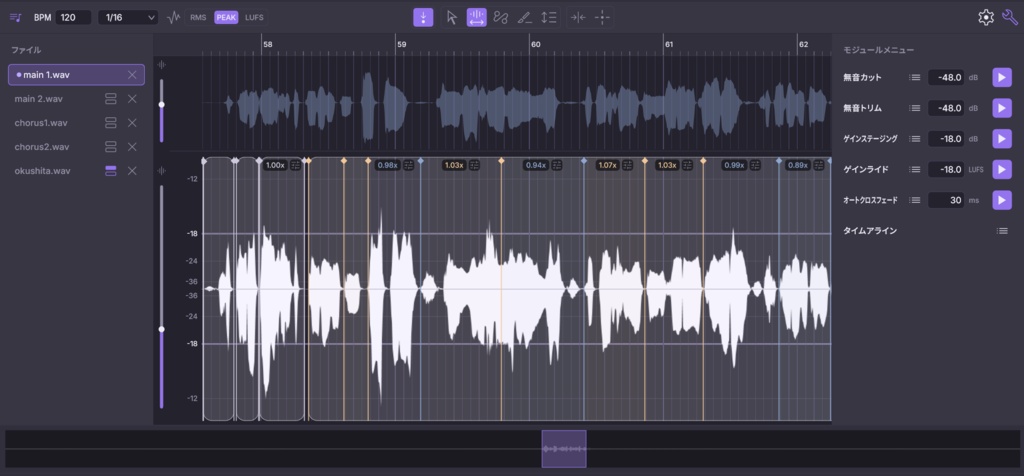The image size is (1024, 476).
Task: Open the playlist music-note icon
Action: tap(16, 18)
